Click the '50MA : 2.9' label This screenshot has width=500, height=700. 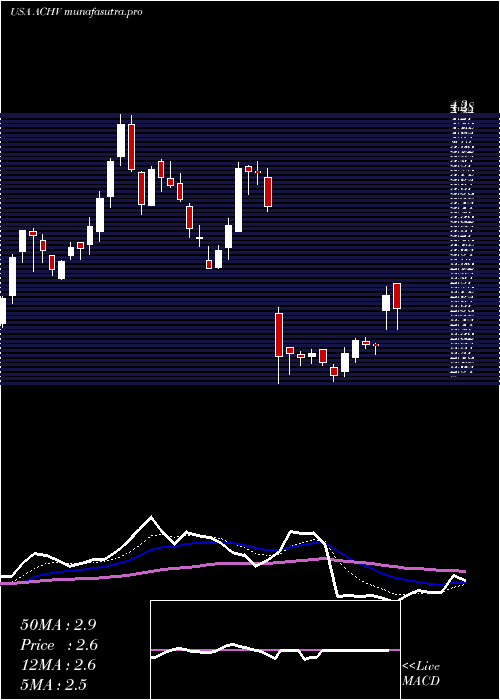click(58, 625)
